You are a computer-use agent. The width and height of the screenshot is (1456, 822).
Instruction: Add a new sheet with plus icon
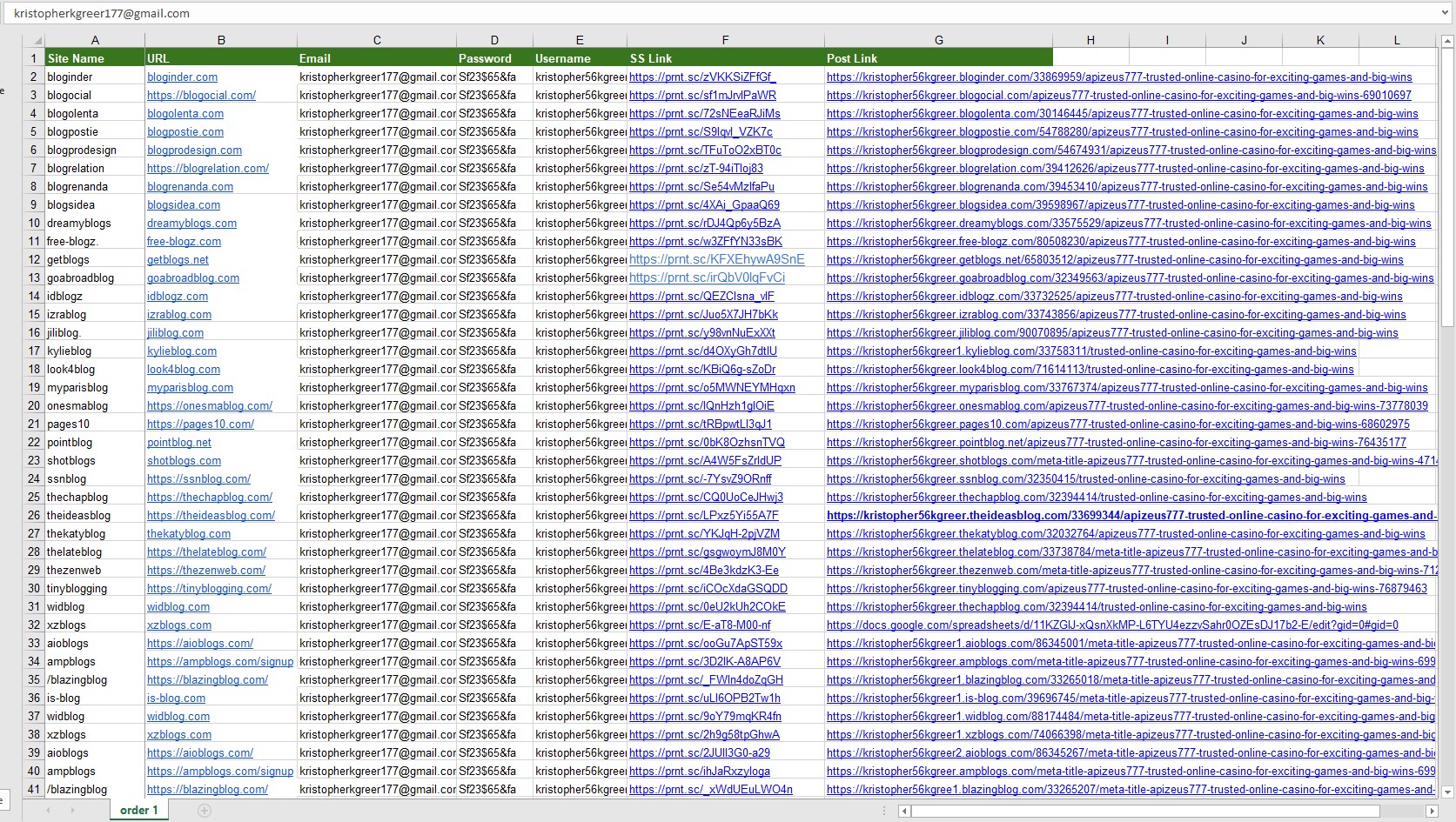(205, 811)
